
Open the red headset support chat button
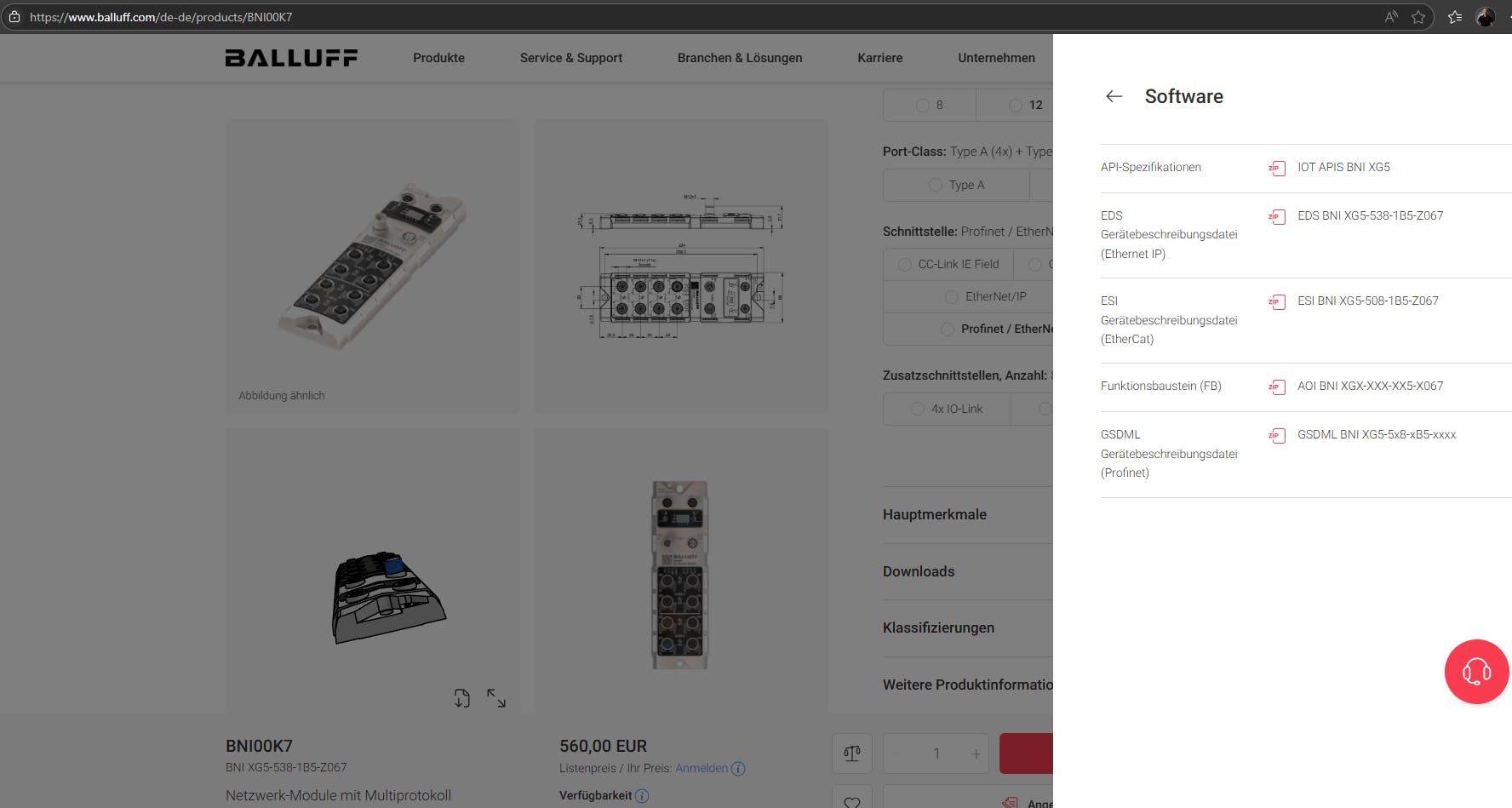click(1476, 672)
